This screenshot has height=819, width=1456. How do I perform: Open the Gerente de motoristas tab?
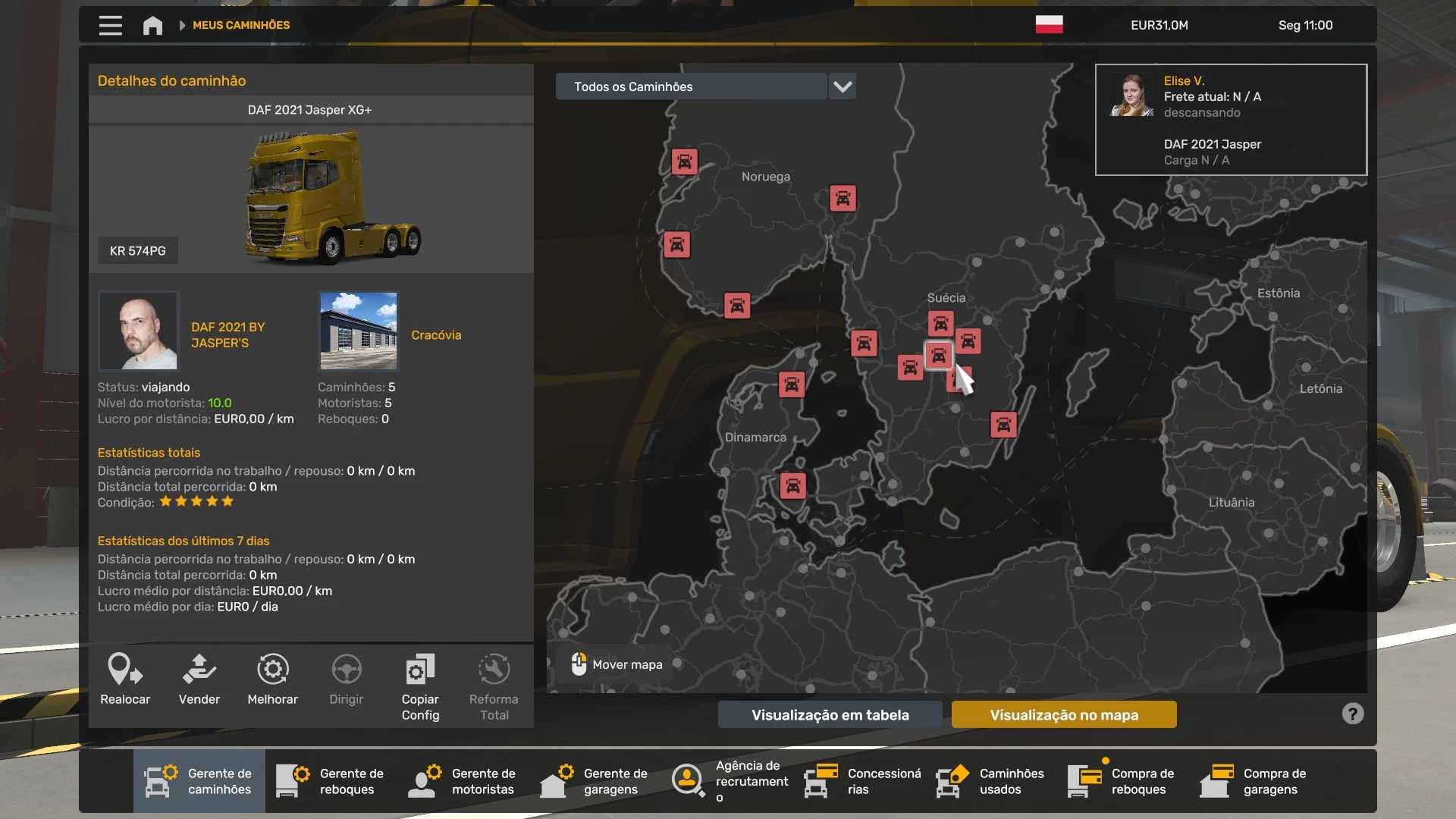463,781
